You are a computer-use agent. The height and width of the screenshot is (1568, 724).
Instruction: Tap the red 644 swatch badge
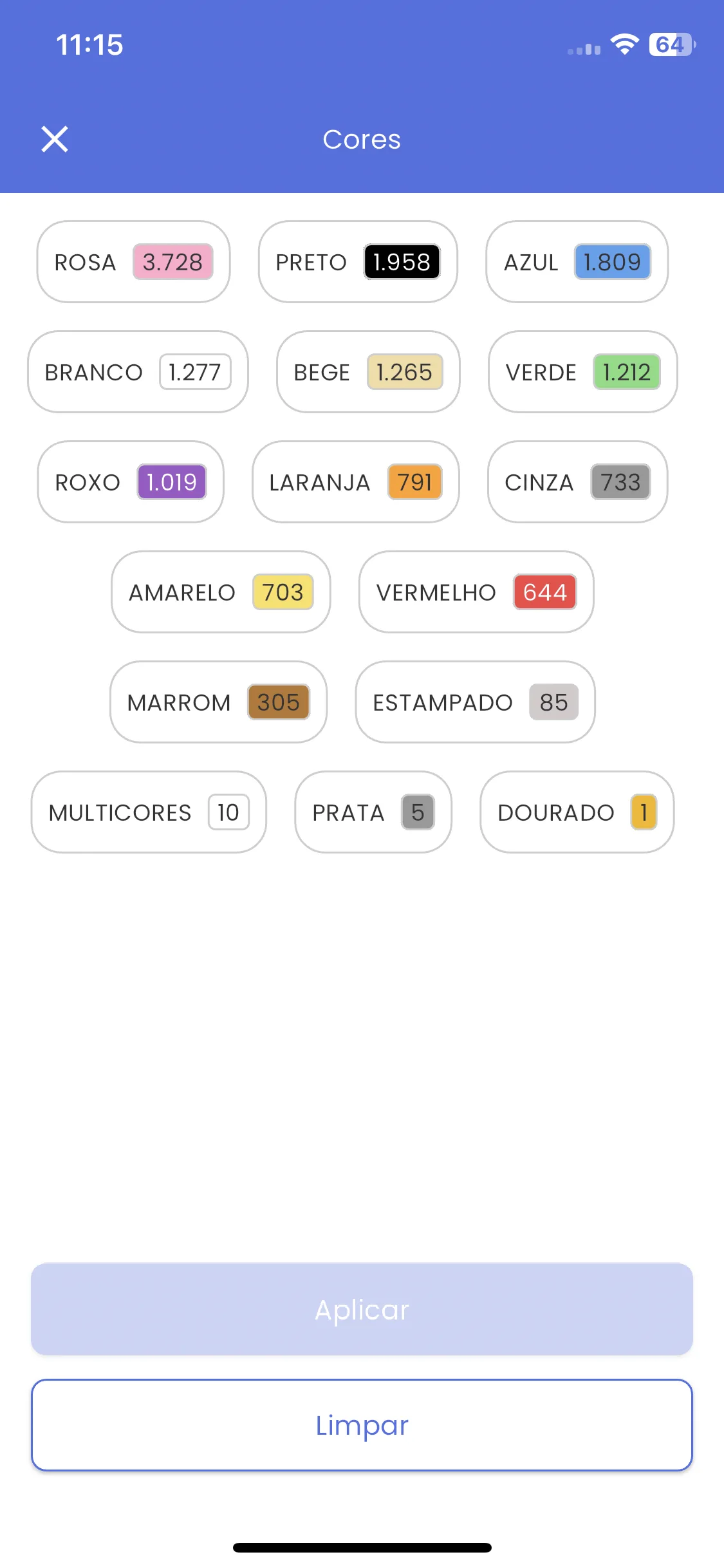click(545, 592)
